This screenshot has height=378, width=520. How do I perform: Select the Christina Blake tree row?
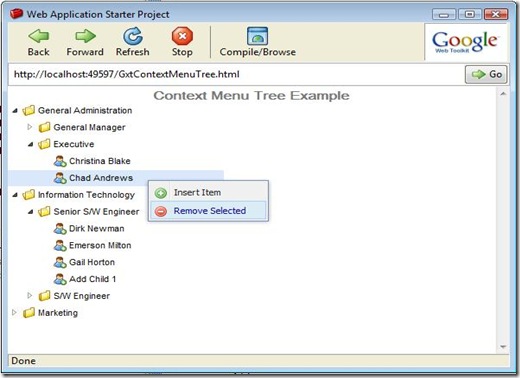click(x=116, y=161)
